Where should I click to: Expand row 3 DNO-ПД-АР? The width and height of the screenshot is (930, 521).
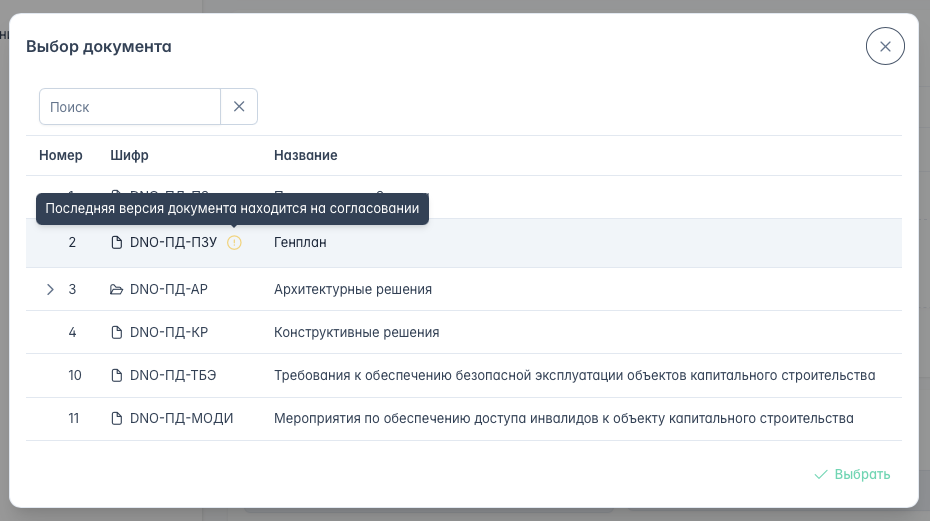point(50,290)
